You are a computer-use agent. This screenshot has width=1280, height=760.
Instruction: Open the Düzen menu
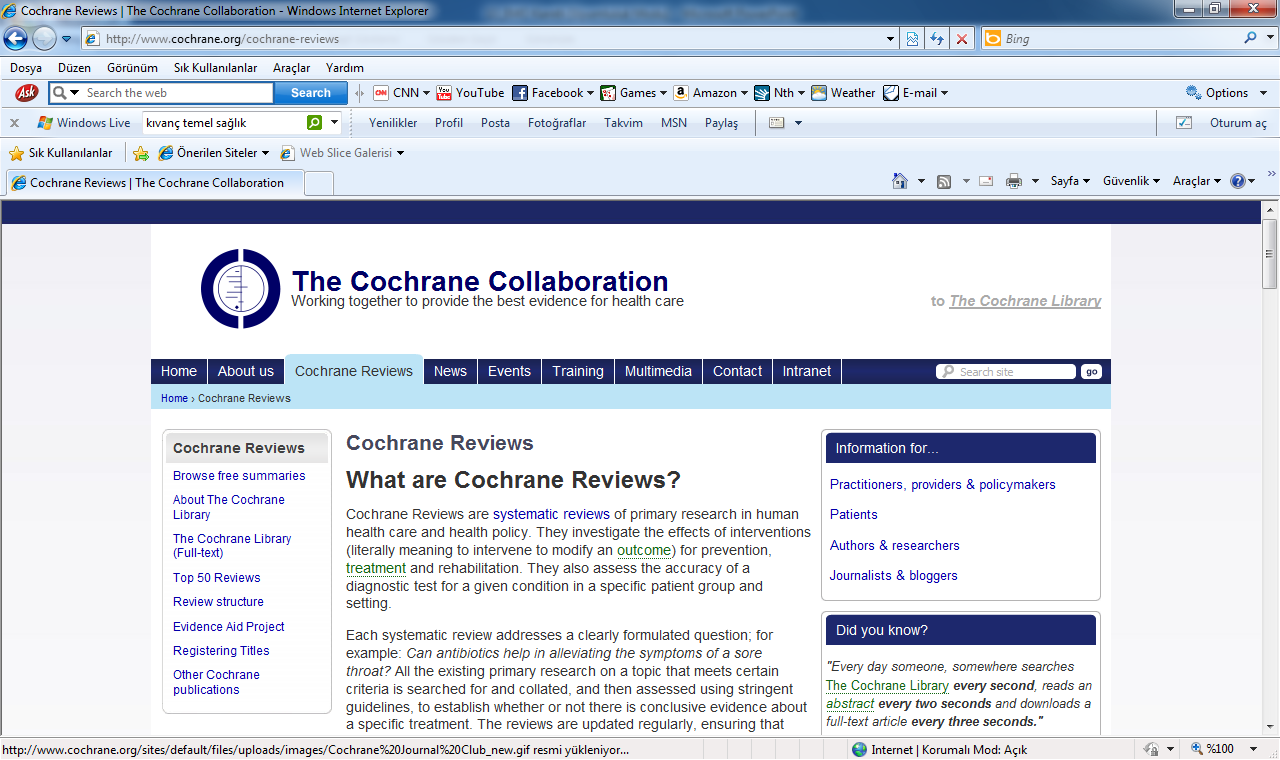[x=74, y=68]
